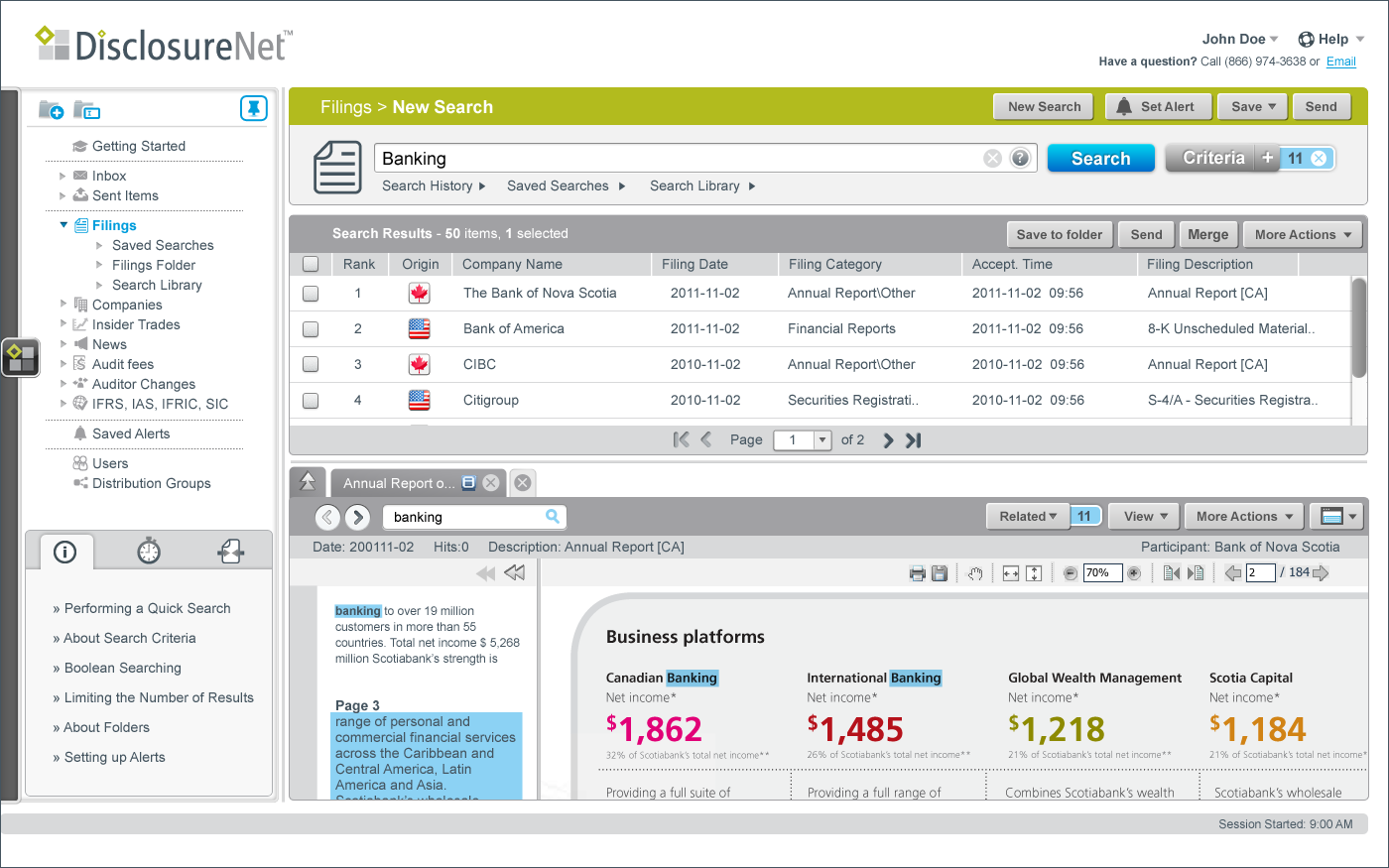Open More Actions dropdown in document viewer
Screen dimensions: 1389x868
1244,517
